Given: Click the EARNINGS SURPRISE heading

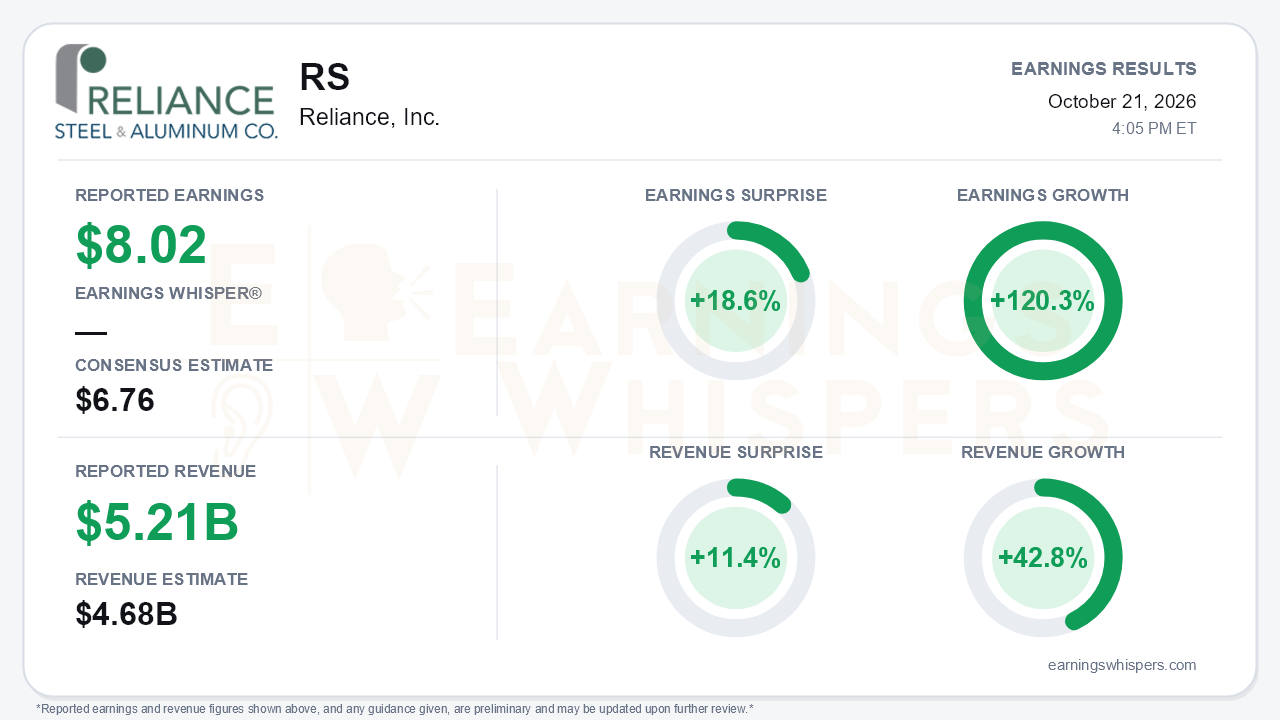Looking at the screenshot, I should (x=736, y=196).
